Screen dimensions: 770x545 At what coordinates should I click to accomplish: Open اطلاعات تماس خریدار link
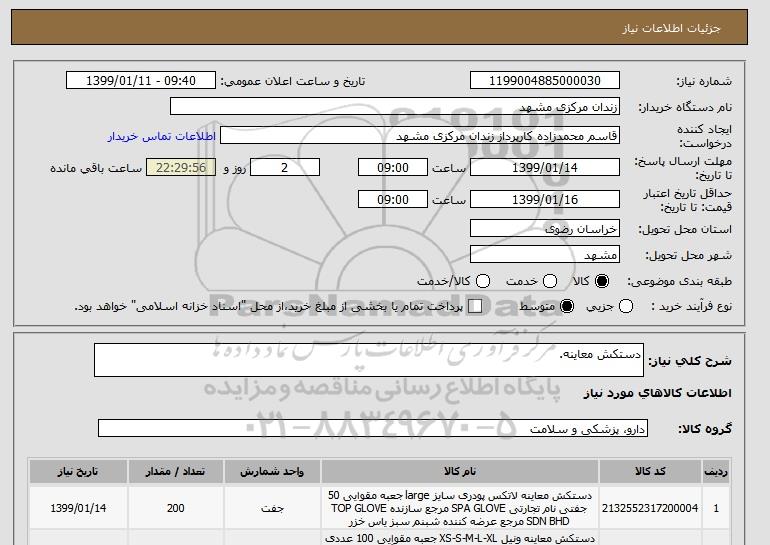(162, 136)
